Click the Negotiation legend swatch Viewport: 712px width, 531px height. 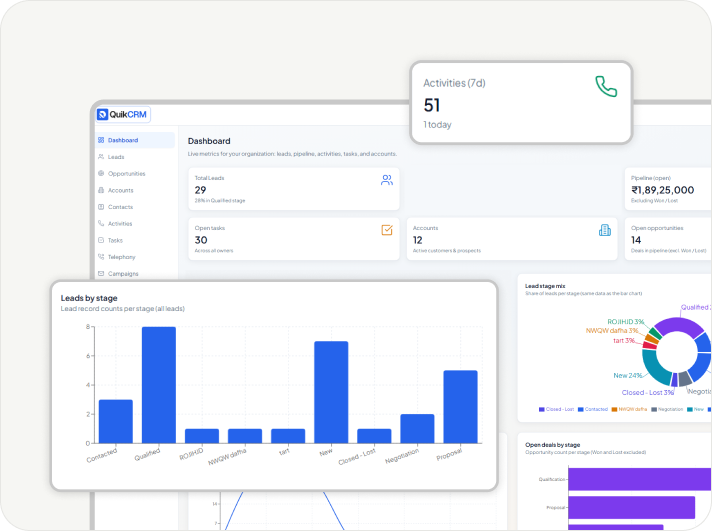[654, 409]
